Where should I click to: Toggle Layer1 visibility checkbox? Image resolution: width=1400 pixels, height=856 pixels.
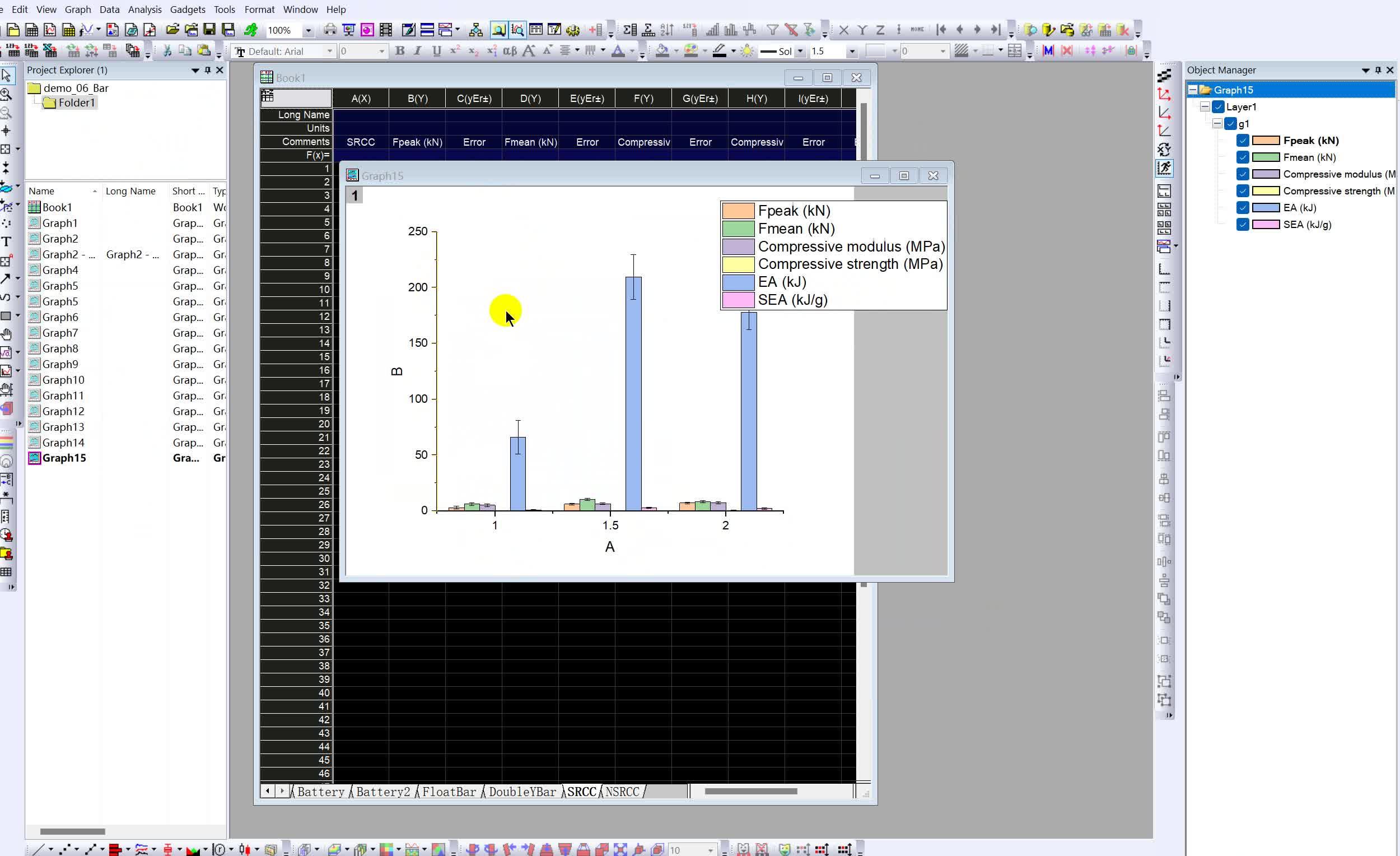(x=1218, y=107)
